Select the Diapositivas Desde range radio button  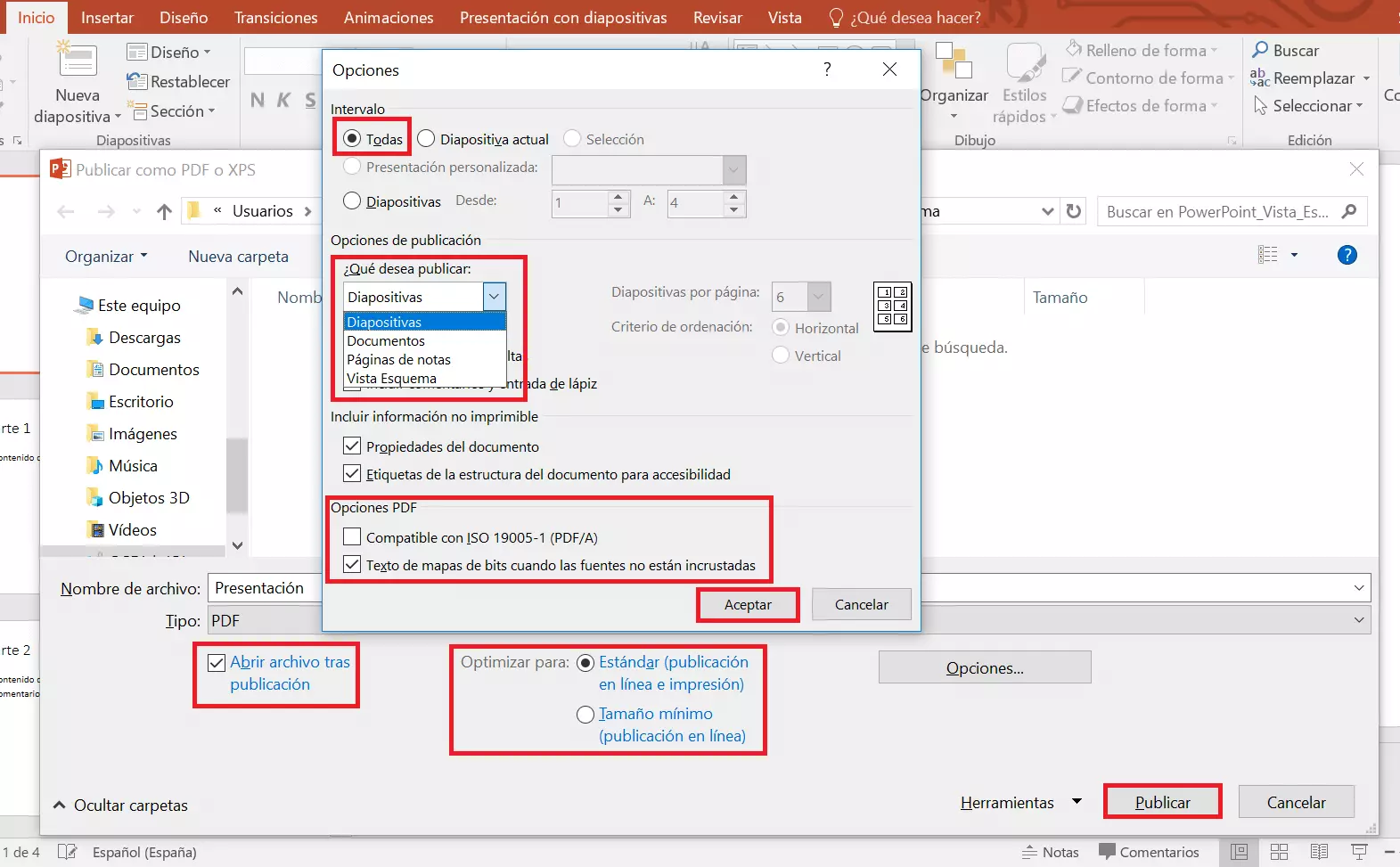352,200
